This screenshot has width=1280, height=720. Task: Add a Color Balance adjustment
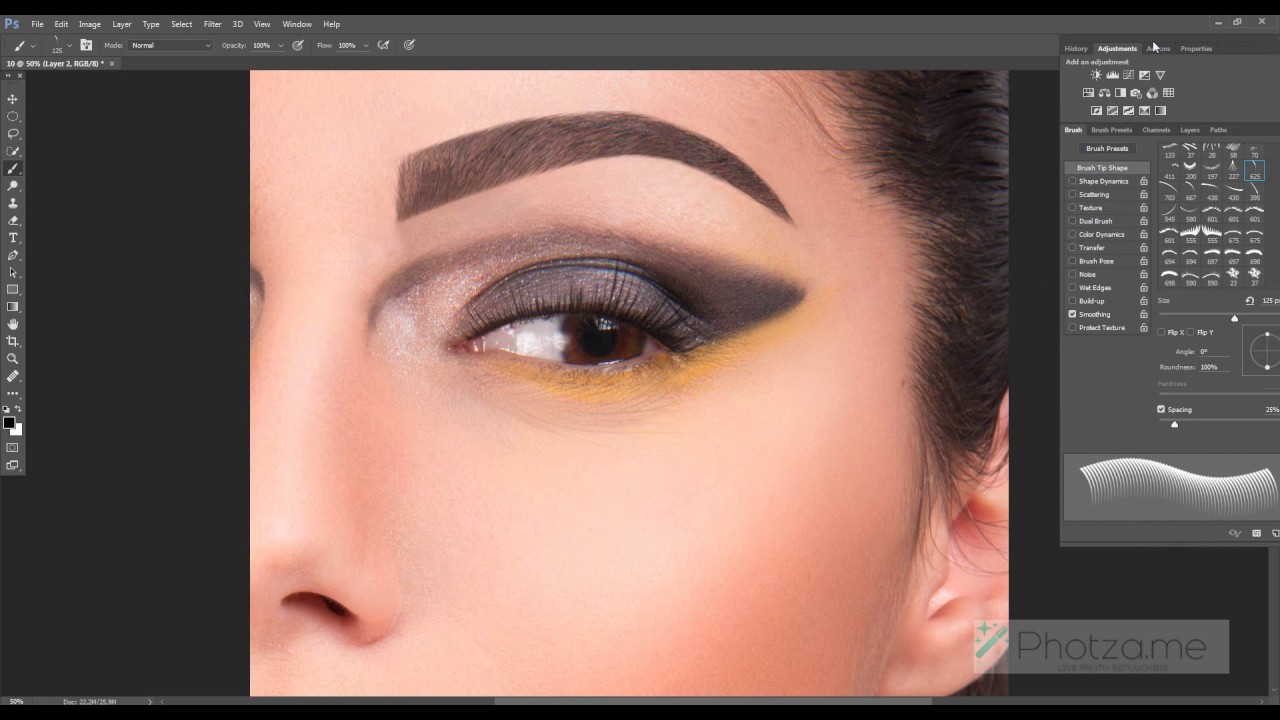coord(1104,93)
